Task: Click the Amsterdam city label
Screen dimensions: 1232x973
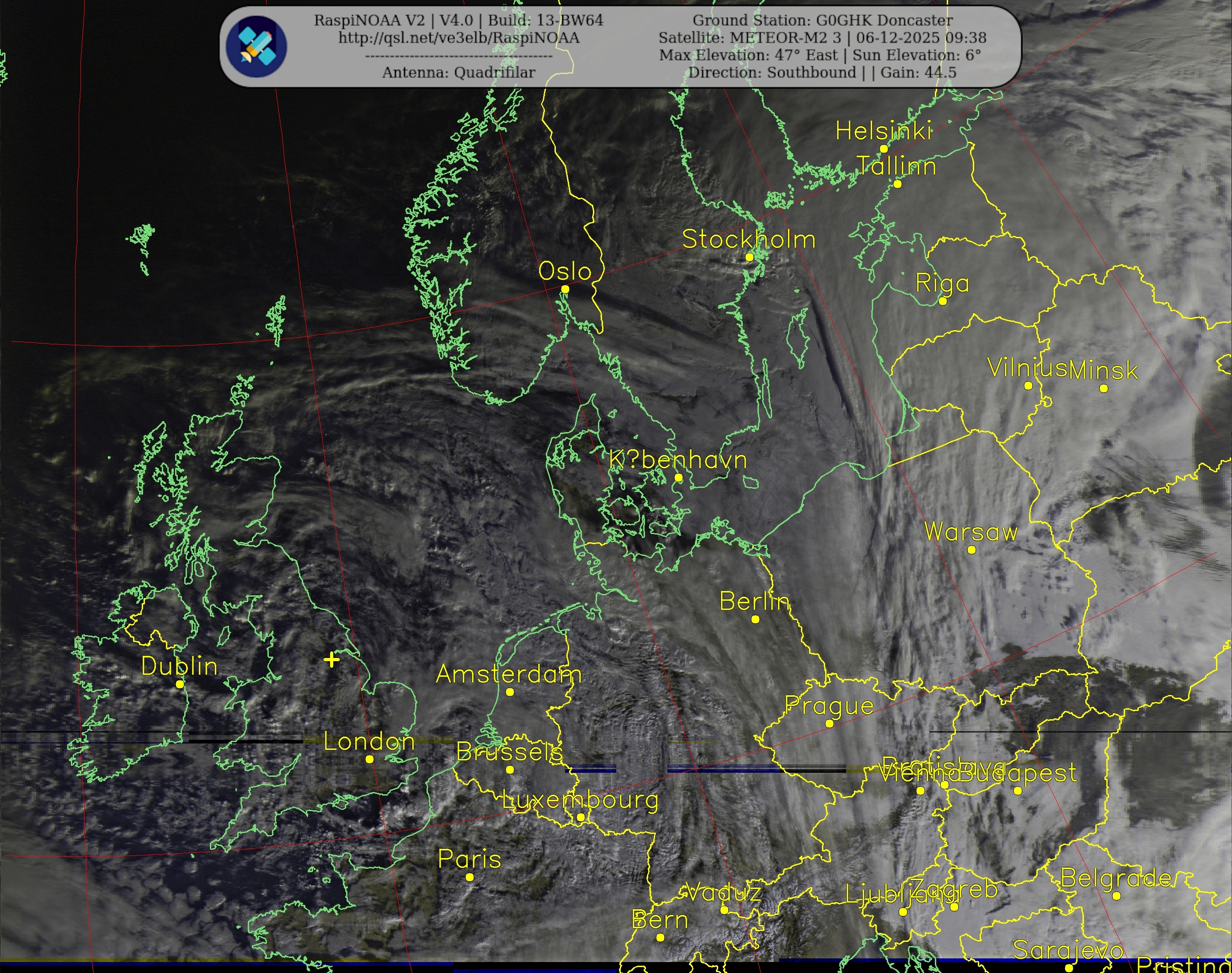Action: [509, 674]
